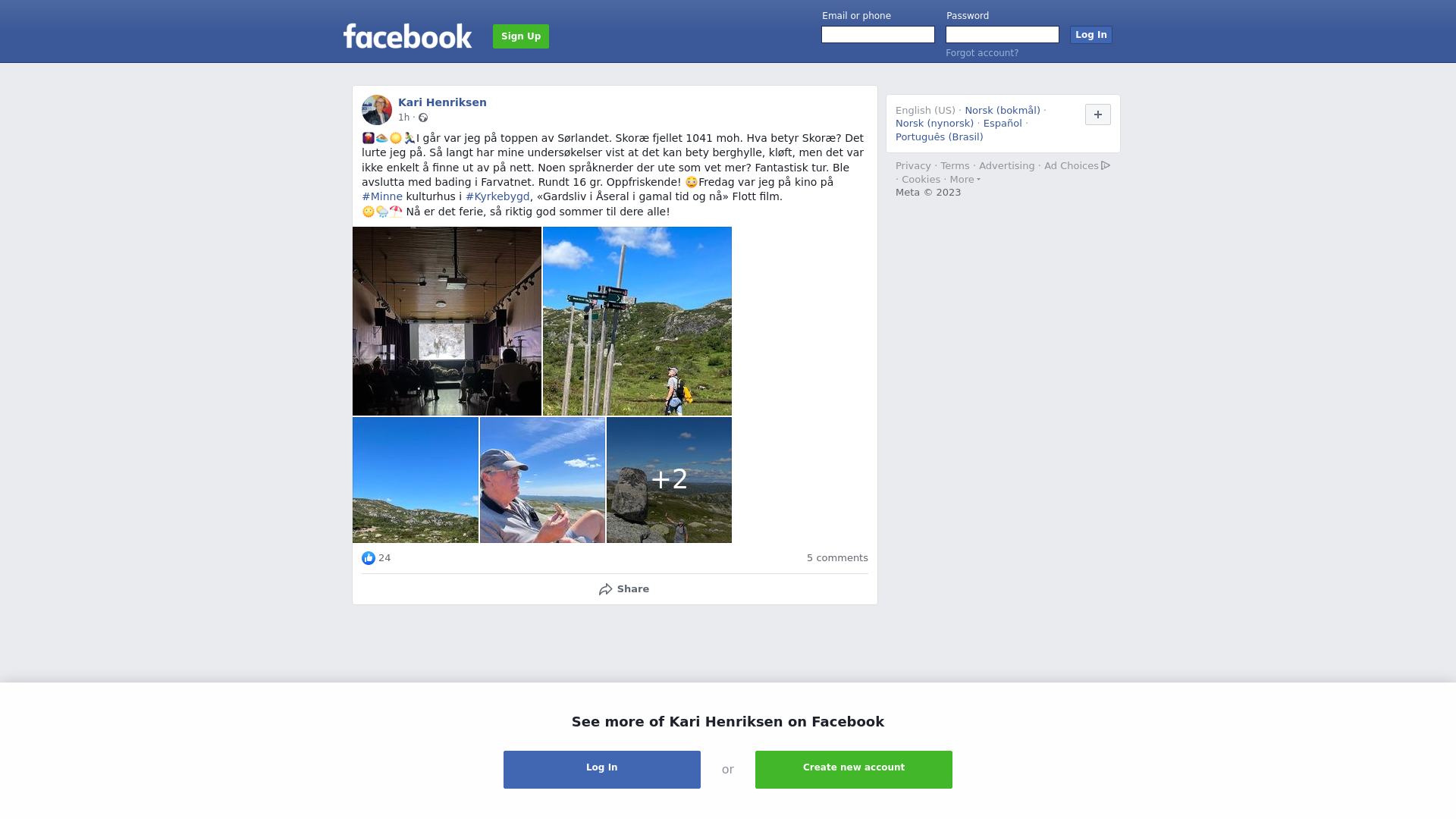The width and height of the screenshot is (1456, 819).
Task: Click the Email or phone field
Action: (878, 35)
